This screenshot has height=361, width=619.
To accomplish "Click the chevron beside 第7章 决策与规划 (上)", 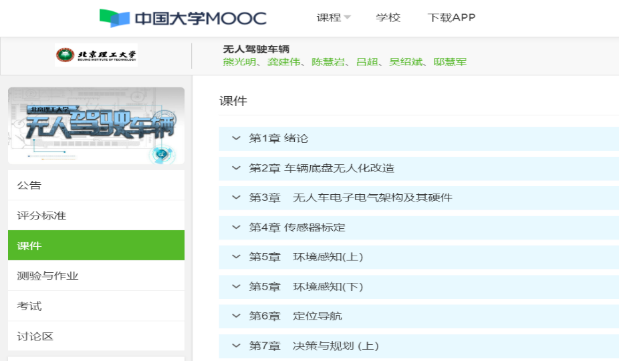I will [x=236, y=346].
